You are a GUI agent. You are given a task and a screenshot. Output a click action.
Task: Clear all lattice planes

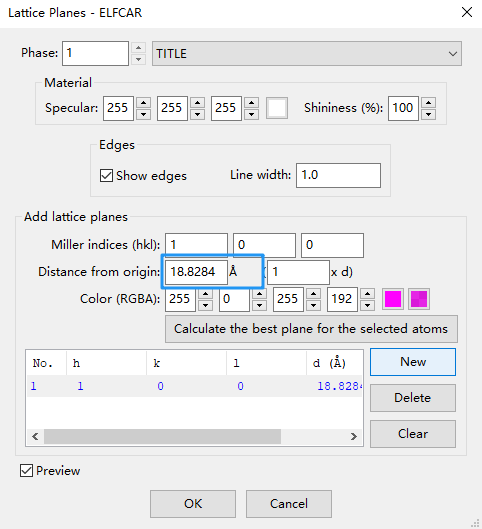pyautogui.click(x=413, y=434)
